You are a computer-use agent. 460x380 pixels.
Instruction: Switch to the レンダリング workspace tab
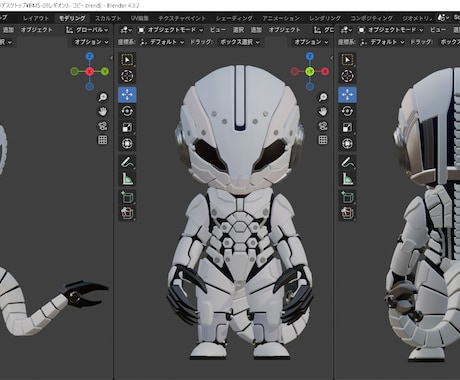pyautogui.click(x=325, y=18)
